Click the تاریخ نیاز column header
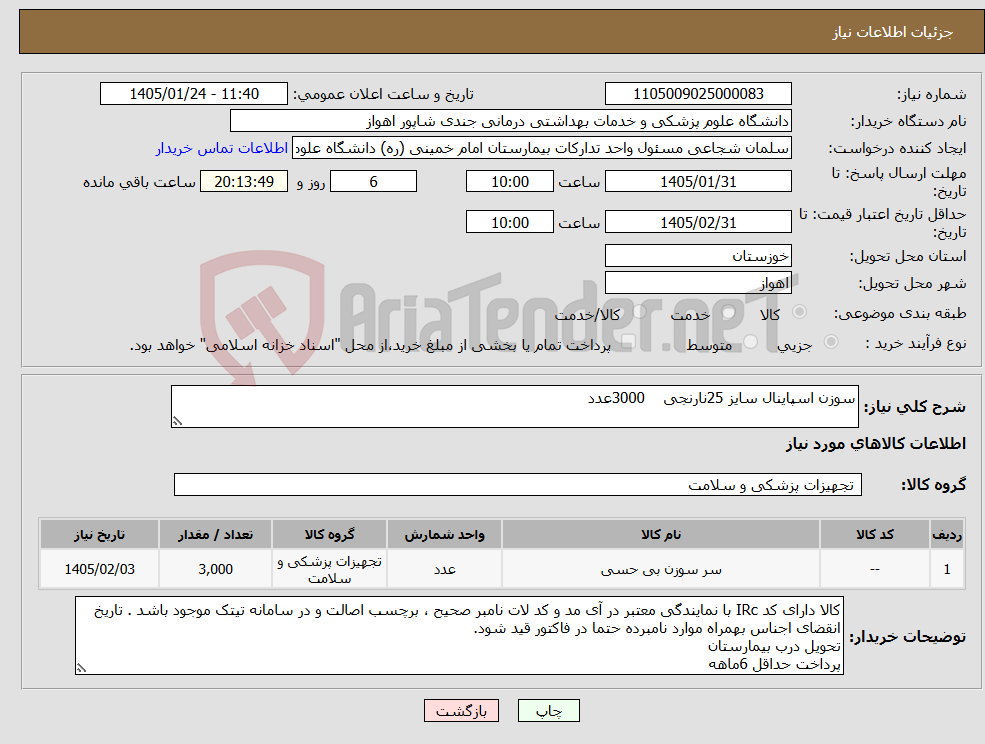985x744 pixels. 99,535
